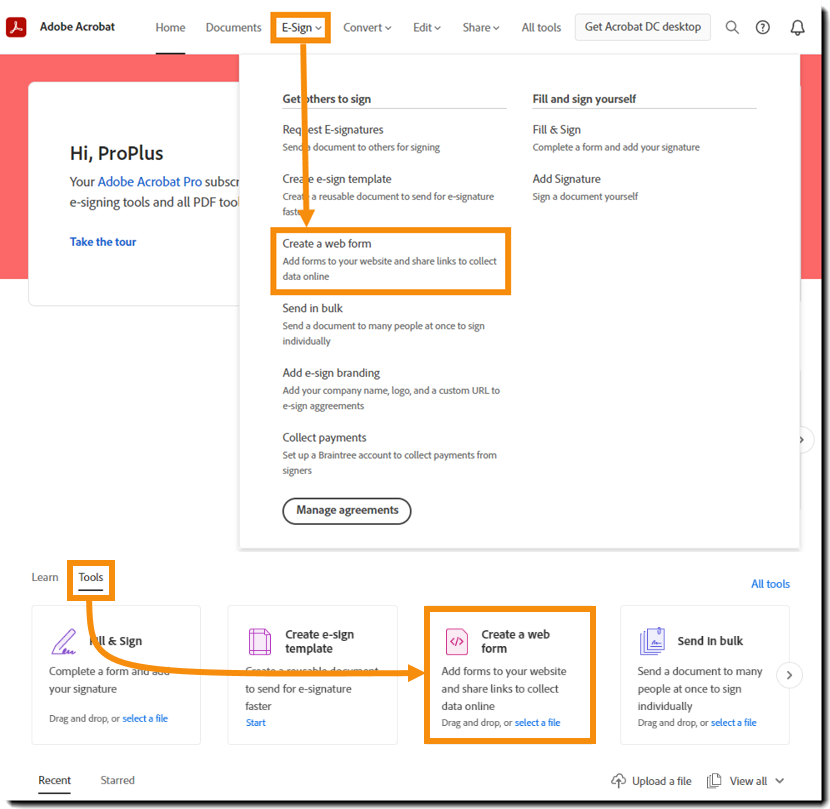Expand the Share dropdown
Screen dimensions: 830x809
coord(480,27)
